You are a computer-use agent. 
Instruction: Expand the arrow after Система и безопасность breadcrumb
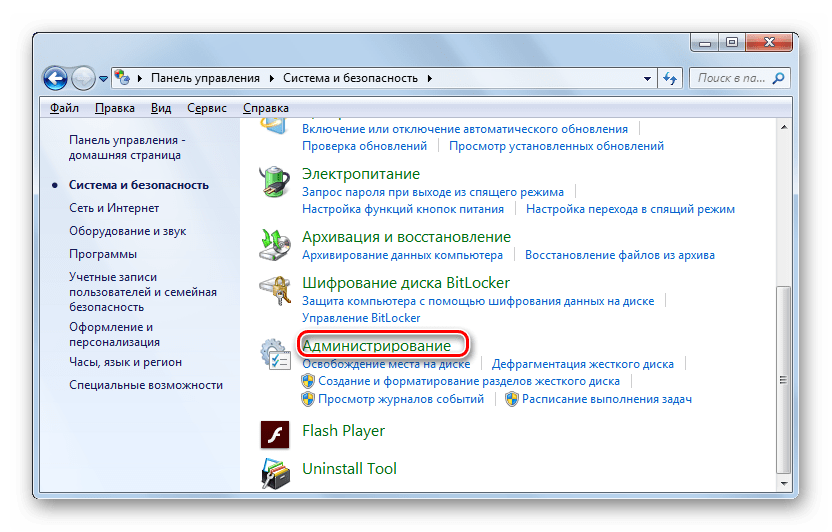point(430,79)
